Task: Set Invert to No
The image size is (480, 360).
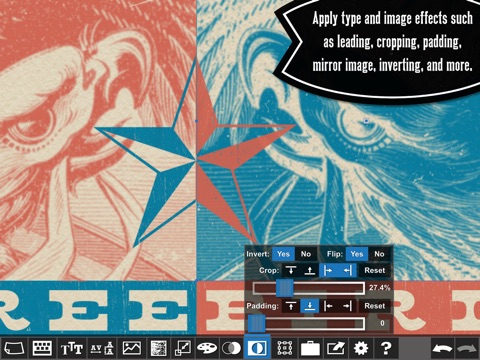Action: pyautogui.click(x=306, y=254)
